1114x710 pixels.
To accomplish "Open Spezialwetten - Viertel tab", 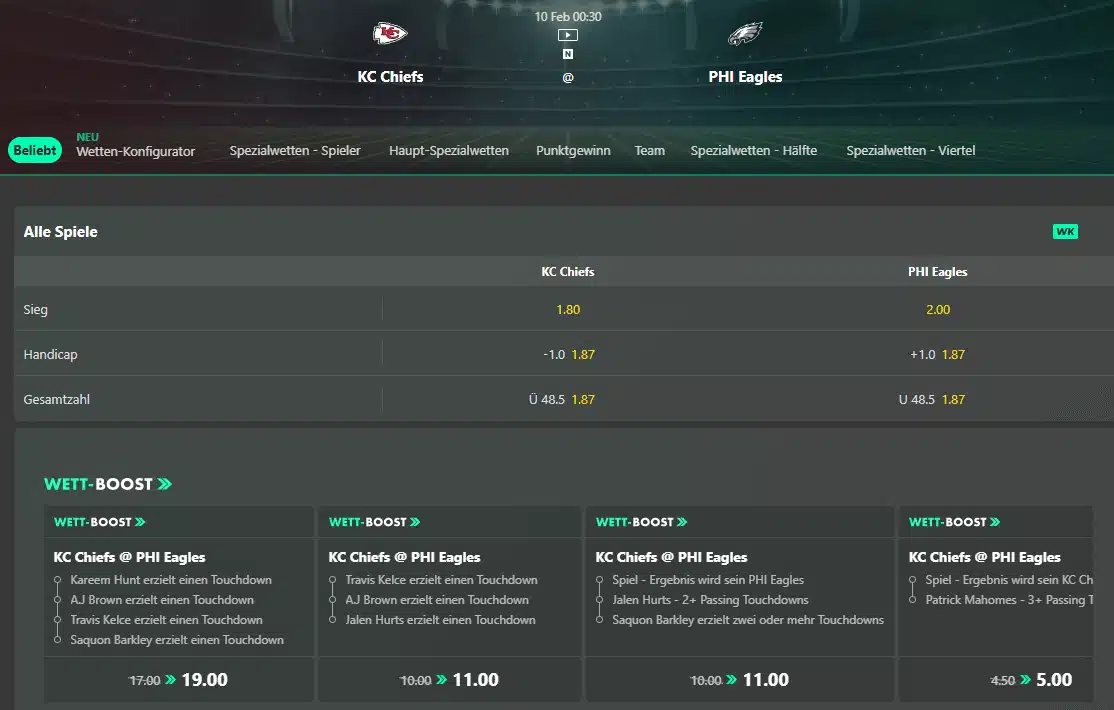I will click(911, 151).
